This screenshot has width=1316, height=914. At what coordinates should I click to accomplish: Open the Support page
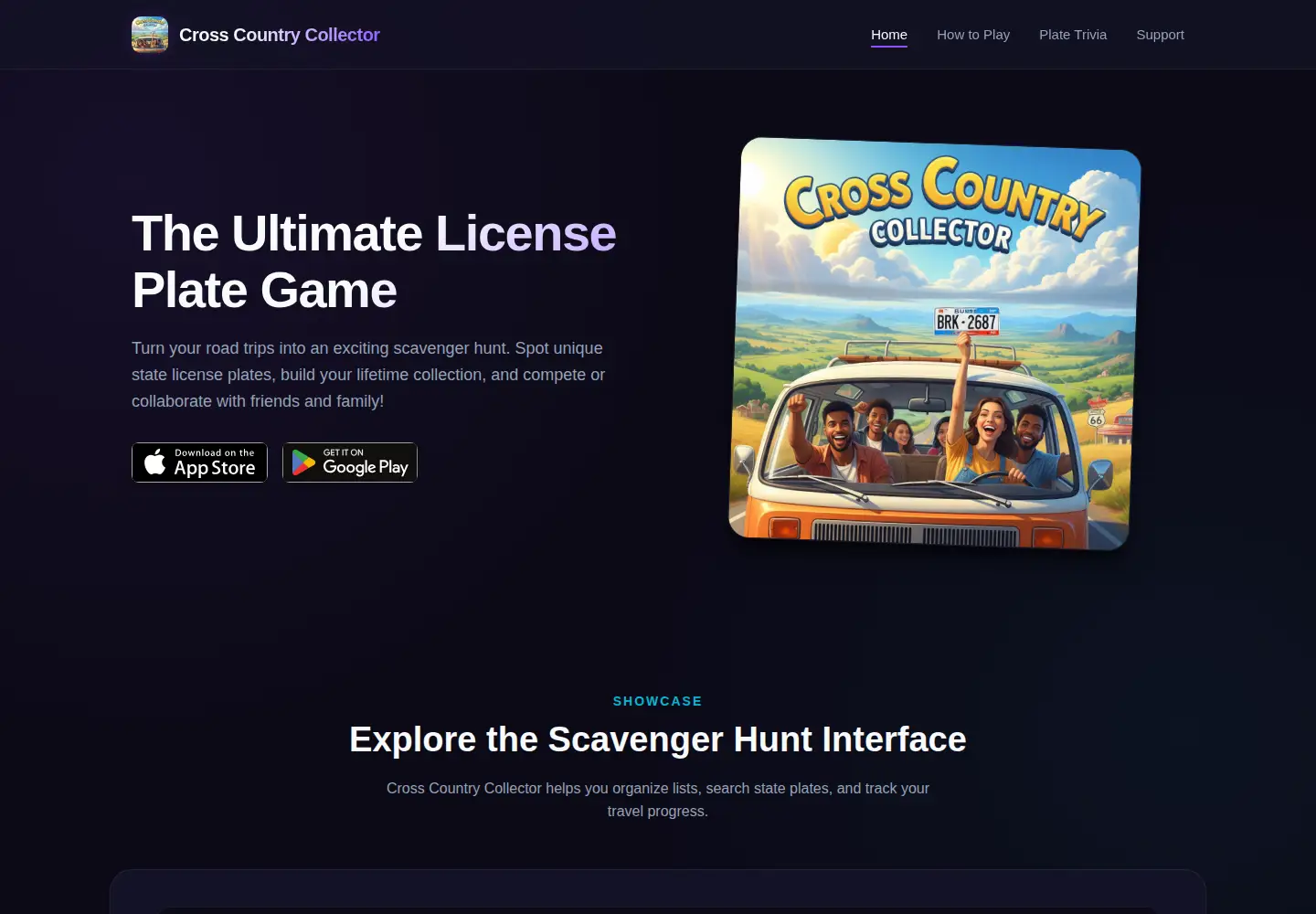pyautogui.click(x=1160, y=35)
